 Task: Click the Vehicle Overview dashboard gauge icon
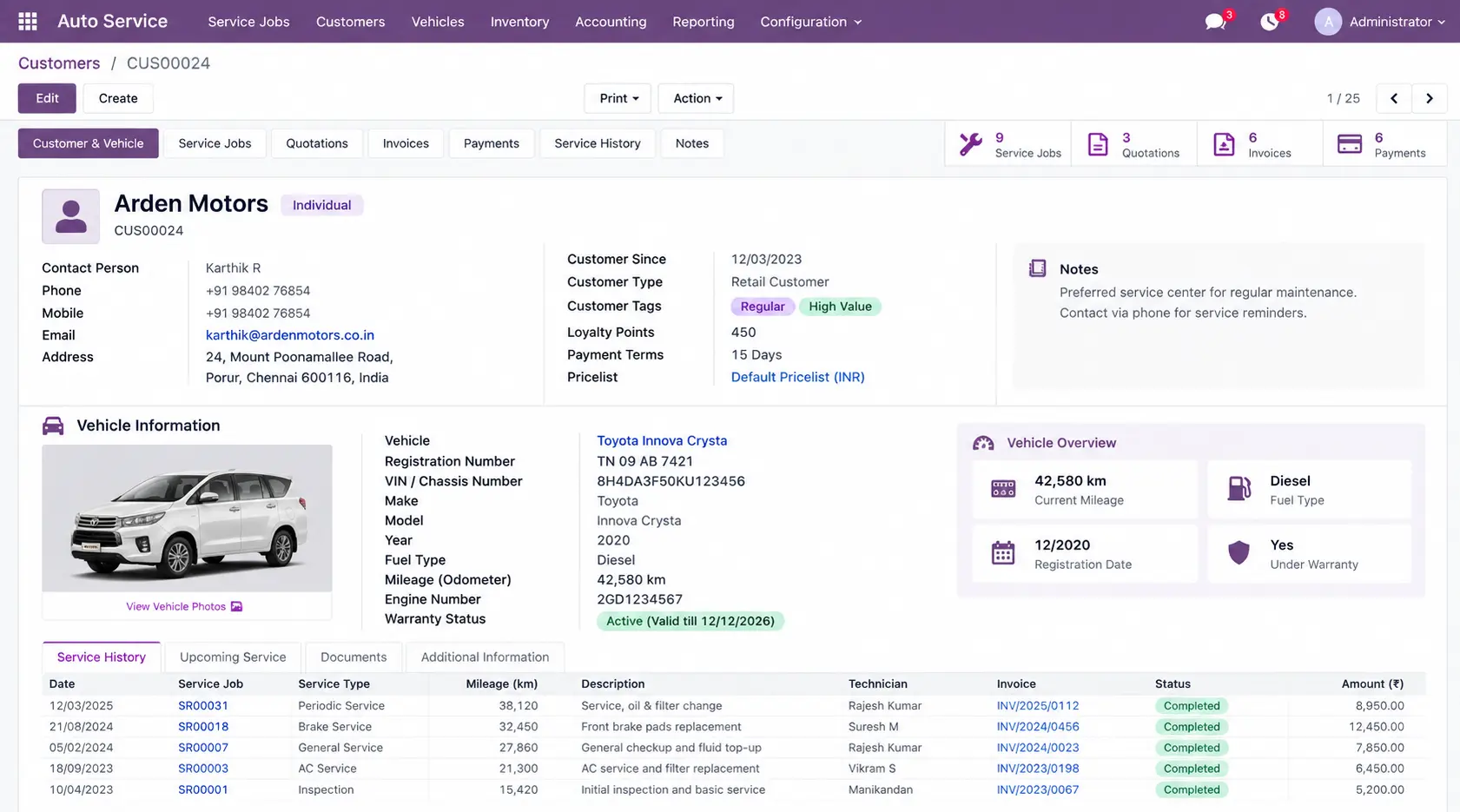[x=983, y=443]
